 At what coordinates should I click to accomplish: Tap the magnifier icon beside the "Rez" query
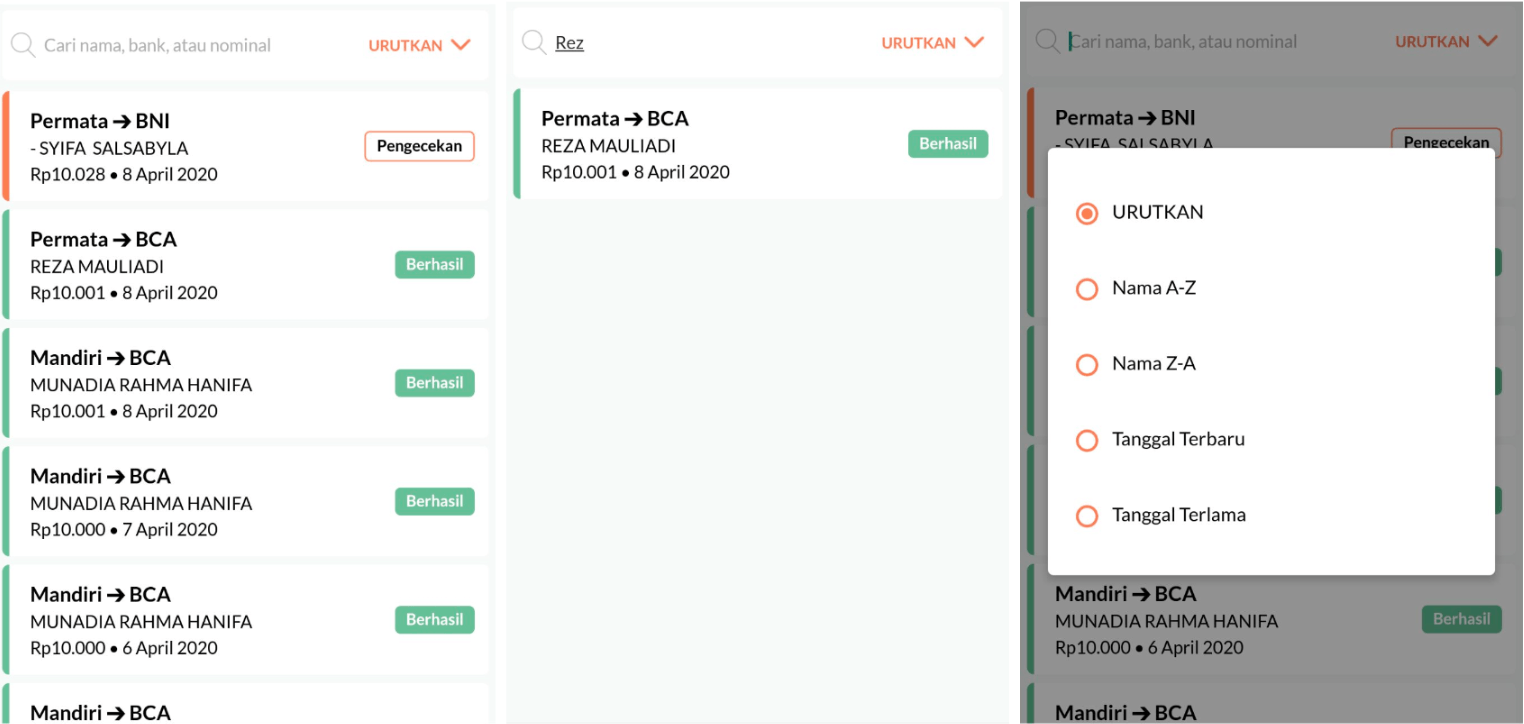tap(535, 43)
